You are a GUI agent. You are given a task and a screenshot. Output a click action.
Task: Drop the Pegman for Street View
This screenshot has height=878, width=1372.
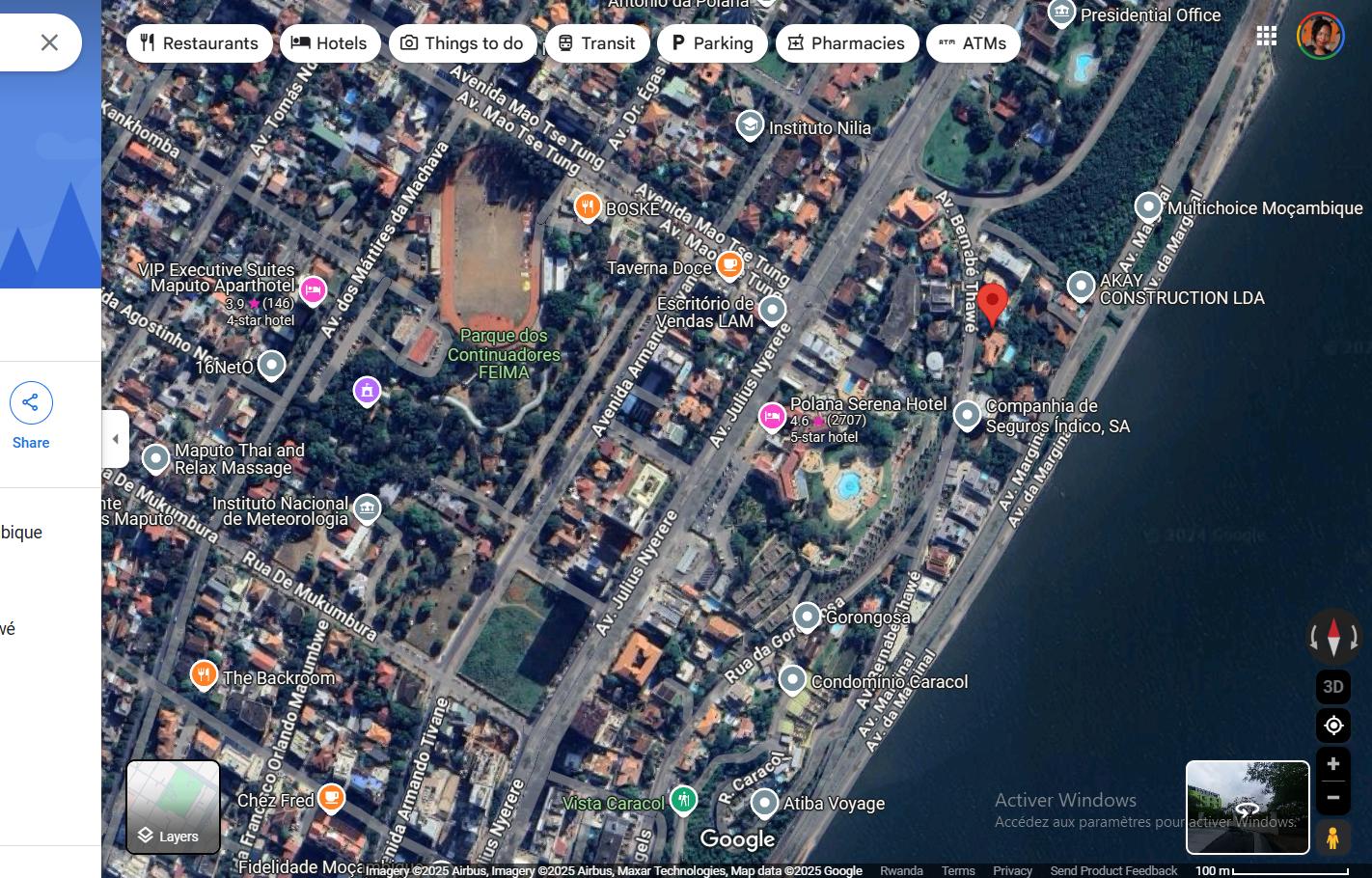tap(1333, 837)
